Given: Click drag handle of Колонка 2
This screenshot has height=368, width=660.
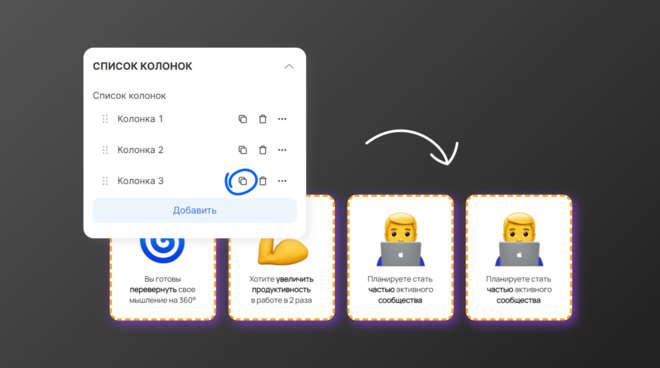Looking at the screenshot, I should pos(105,150).
